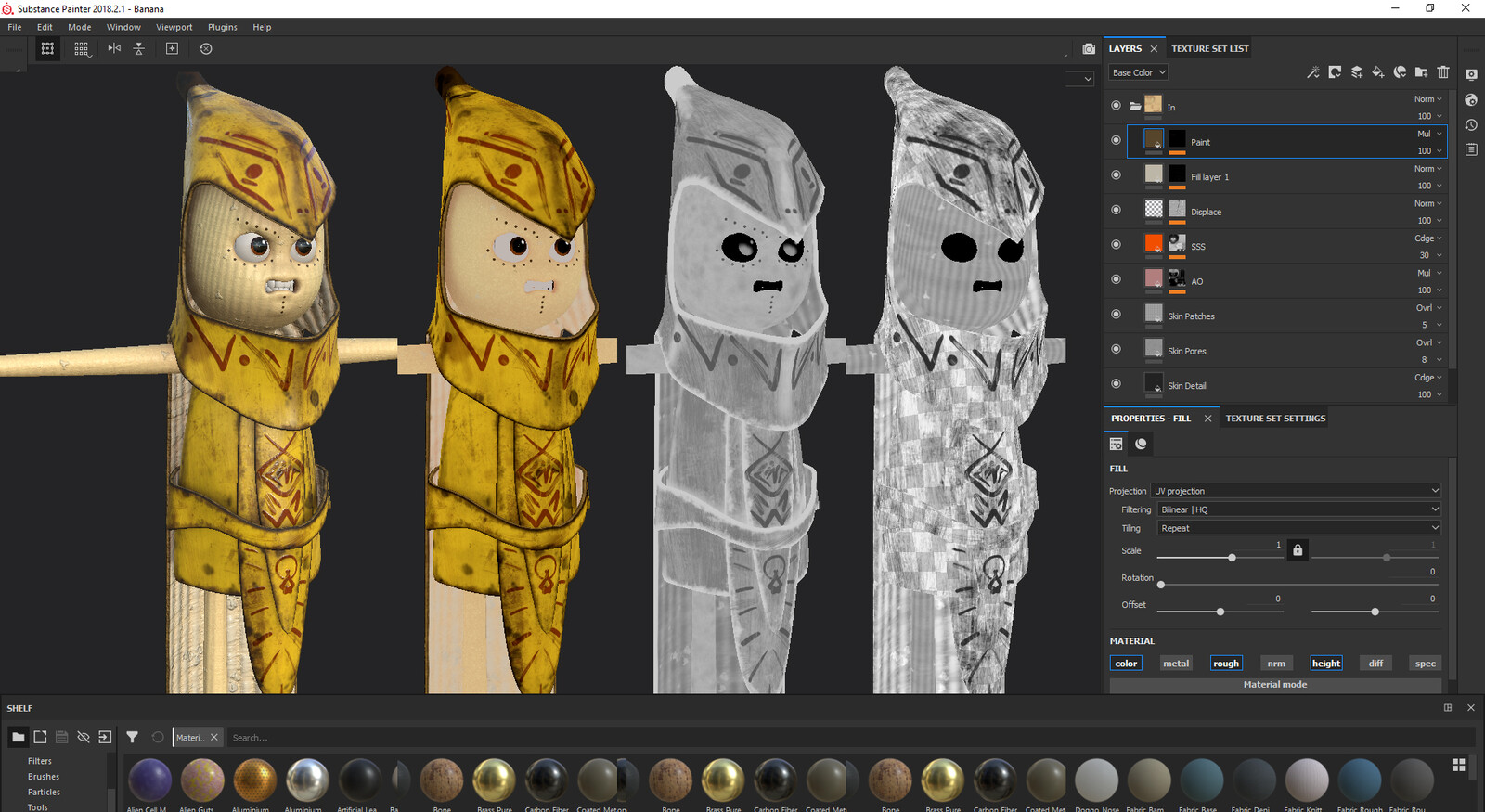
Task: Click the add mask icon in Layers
Action: pos(1335,72)
